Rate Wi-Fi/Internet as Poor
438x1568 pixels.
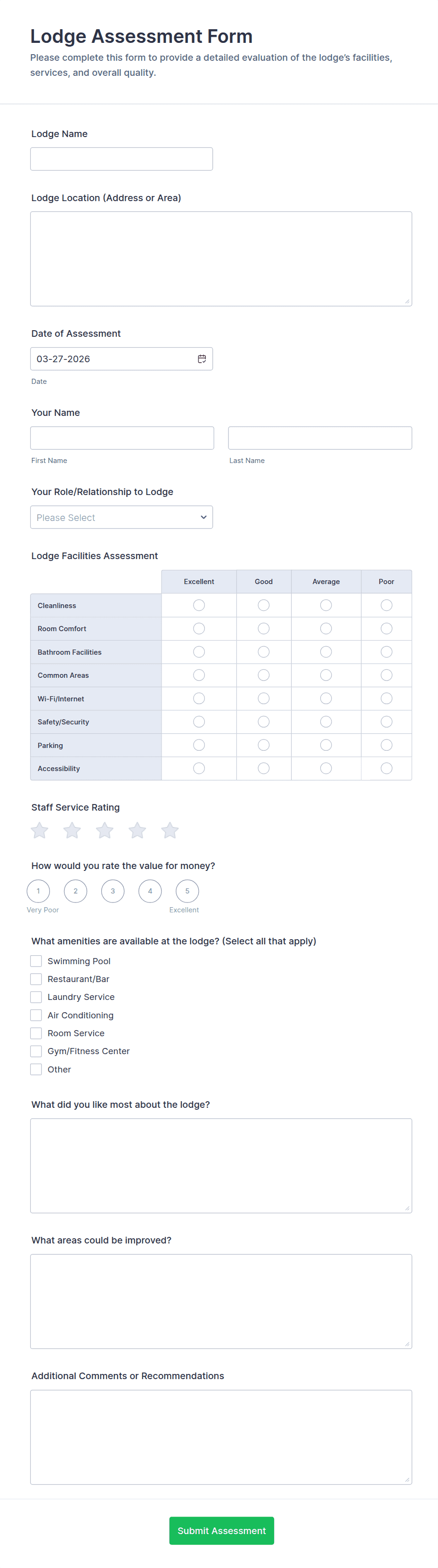coord(386,699)
